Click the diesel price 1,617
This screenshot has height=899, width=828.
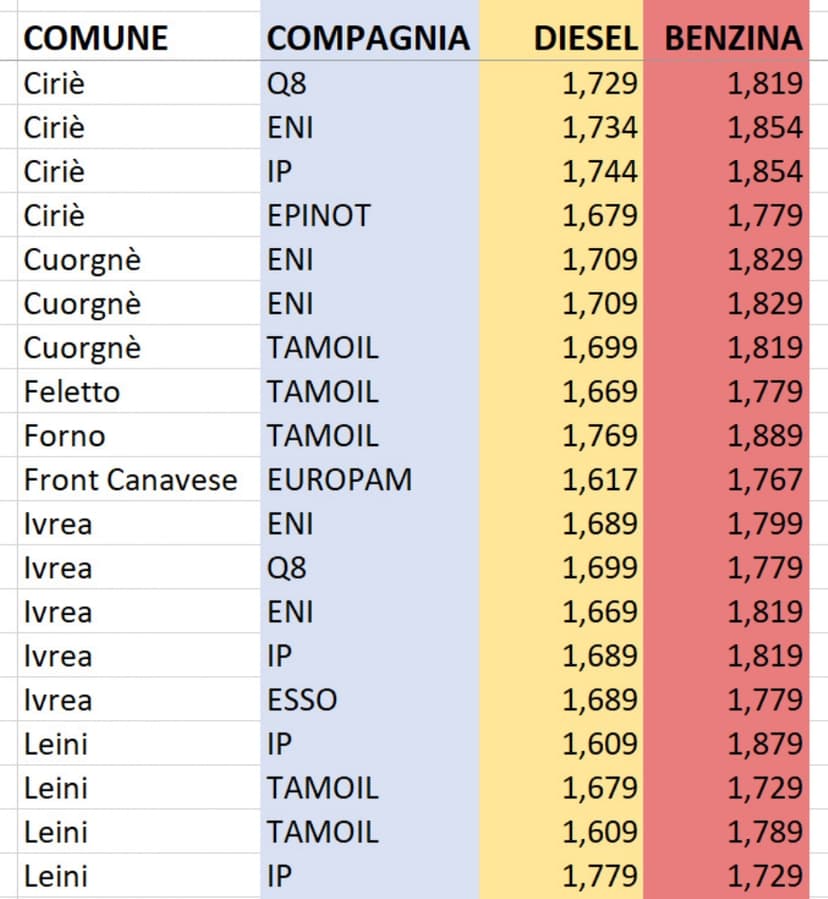click(600, 480)
